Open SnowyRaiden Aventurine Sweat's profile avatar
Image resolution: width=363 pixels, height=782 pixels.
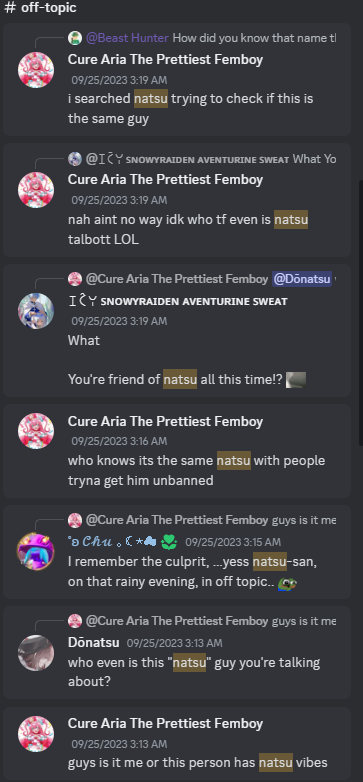tap(36, 311)
